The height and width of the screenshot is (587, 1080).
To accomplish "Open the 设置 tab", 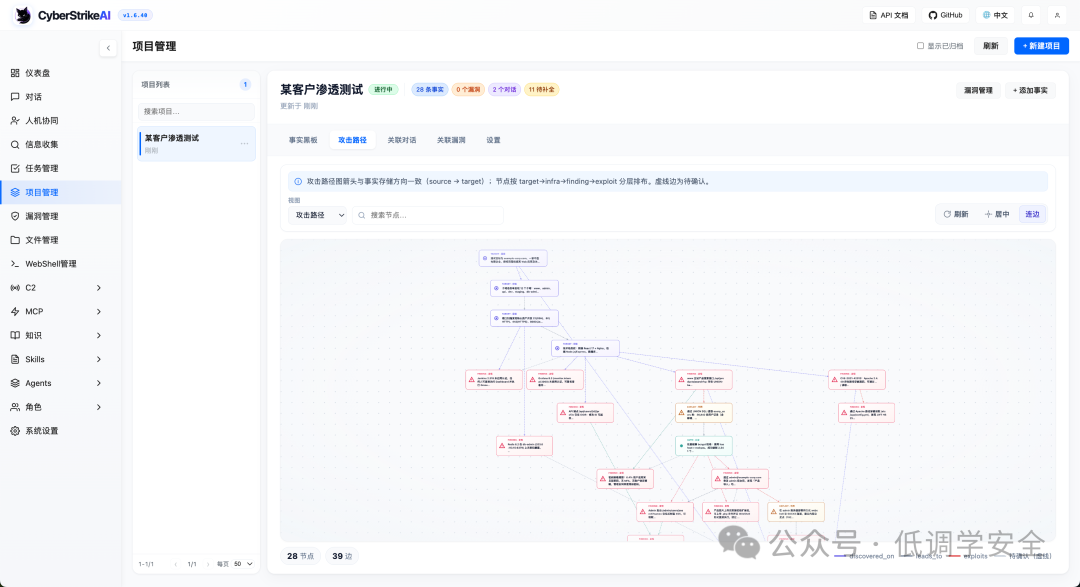I will pyautogui.click(x=493, y=140).
